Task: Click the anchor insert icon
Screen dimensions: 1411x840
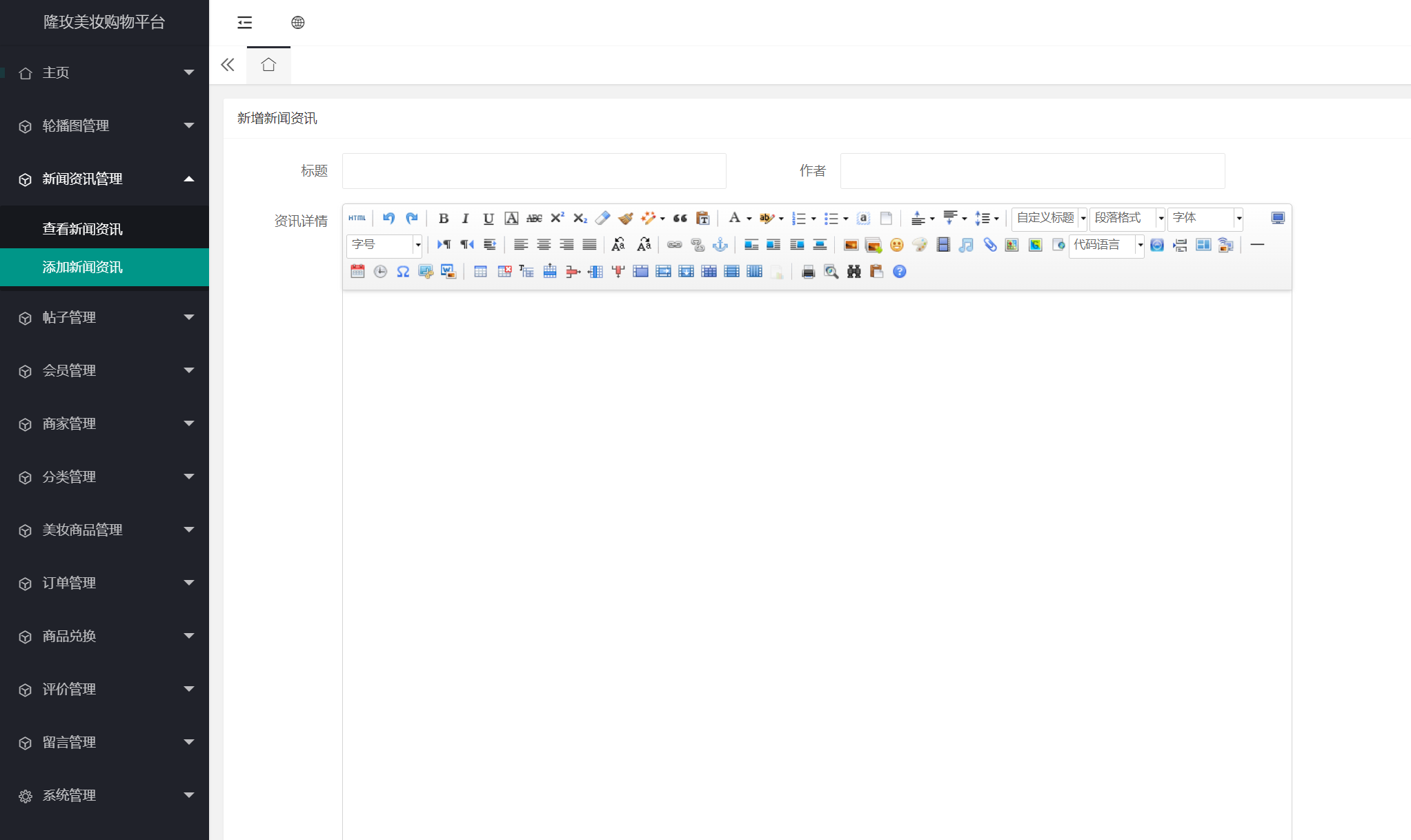Action: 720,245
